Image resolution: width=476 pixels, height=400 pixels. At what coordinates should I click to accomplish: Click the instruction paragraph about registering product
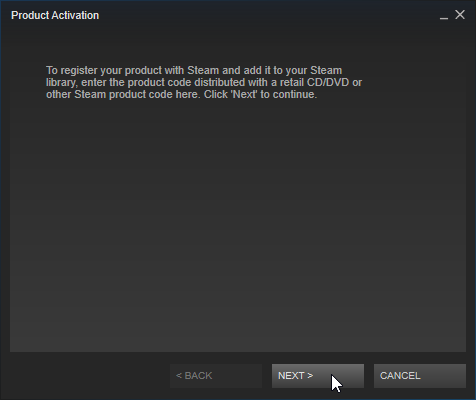click(204, 82)
